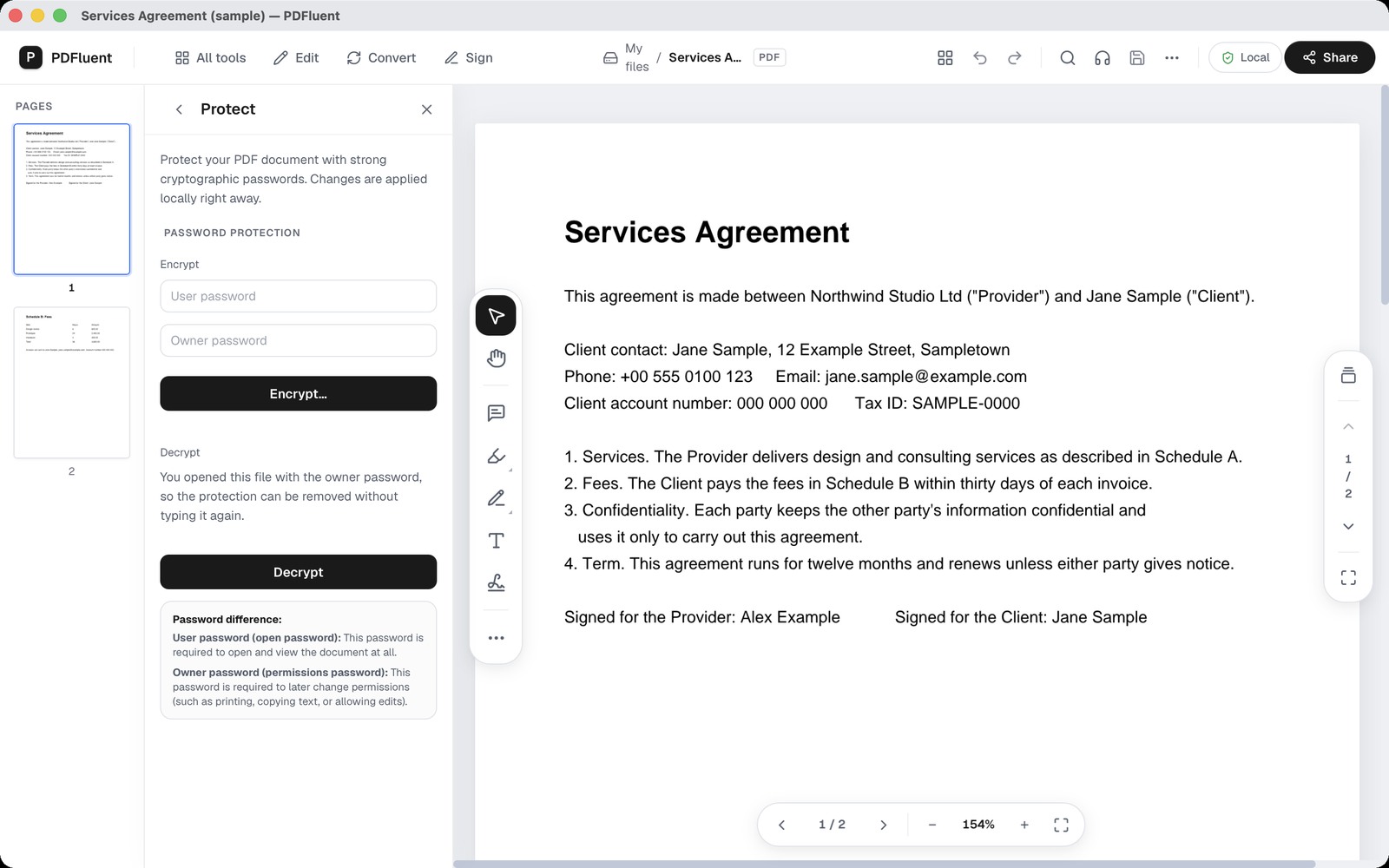Viewport: 1389px width, 868px height.
Task: Pick the highlighter tool
Action: [496, 456]
